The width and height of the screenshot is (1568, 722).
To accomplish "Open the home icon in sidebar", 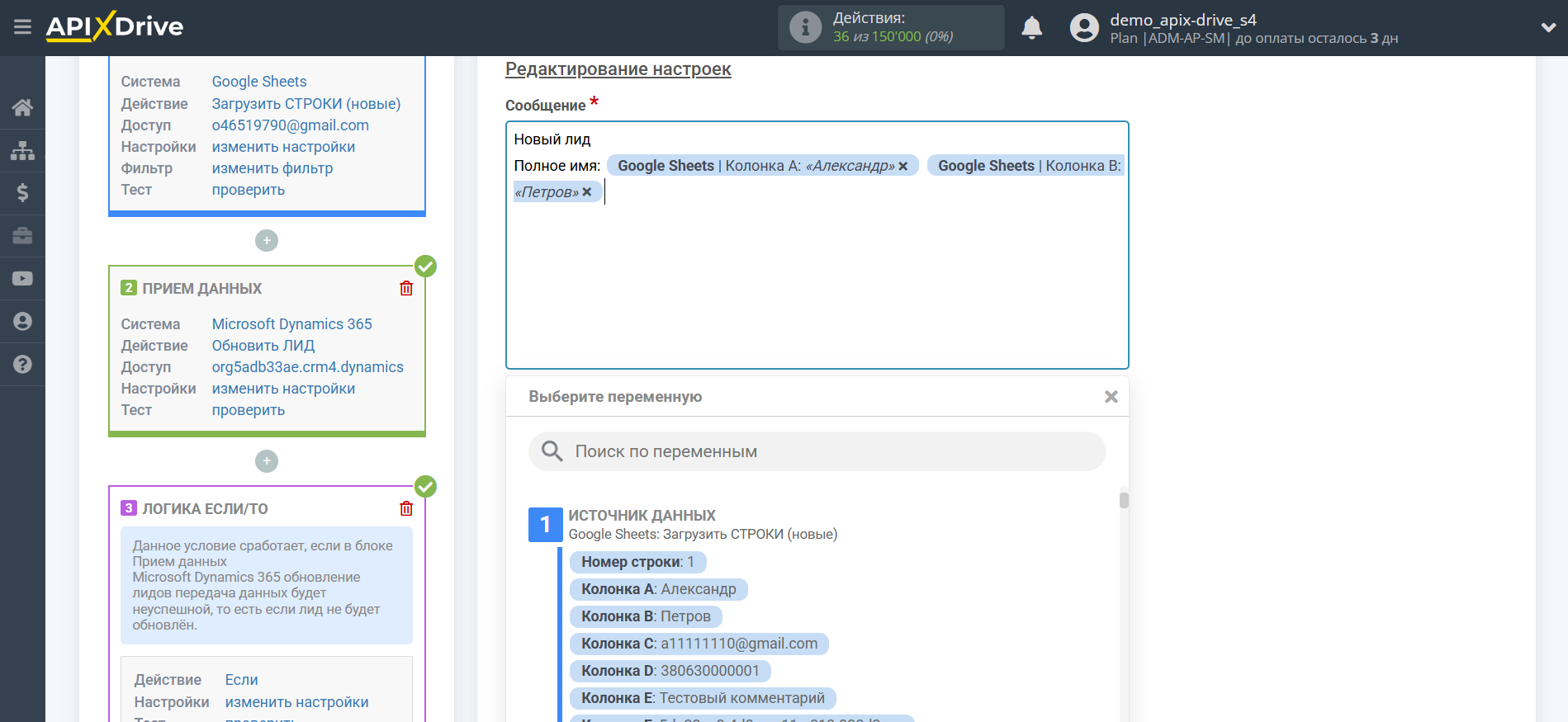I will click(x=22, y=107).
